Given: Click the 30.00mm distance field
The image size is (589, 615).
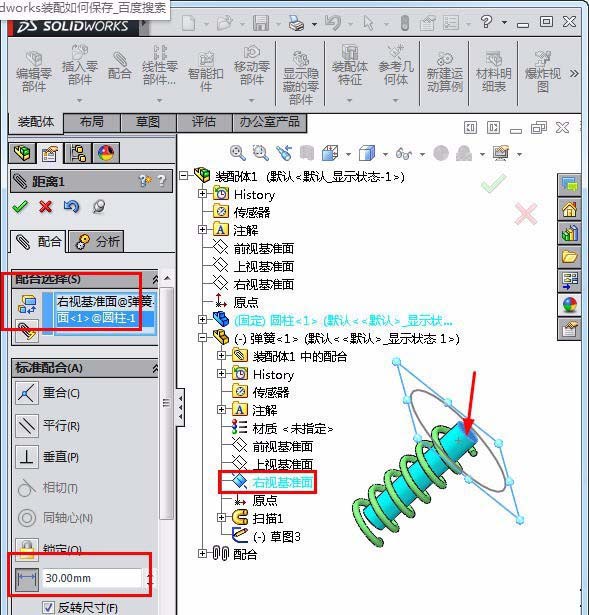Looking at the screenshot, I should 92,578.
